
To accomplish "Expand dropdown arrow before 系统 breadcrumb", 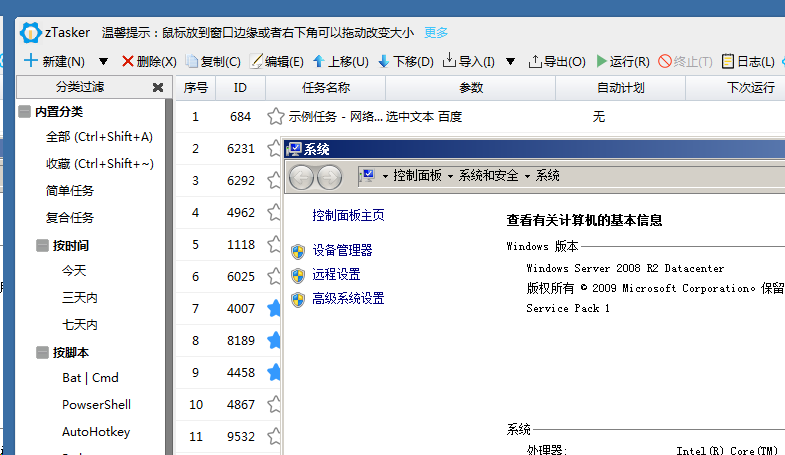I will (527, 176).
